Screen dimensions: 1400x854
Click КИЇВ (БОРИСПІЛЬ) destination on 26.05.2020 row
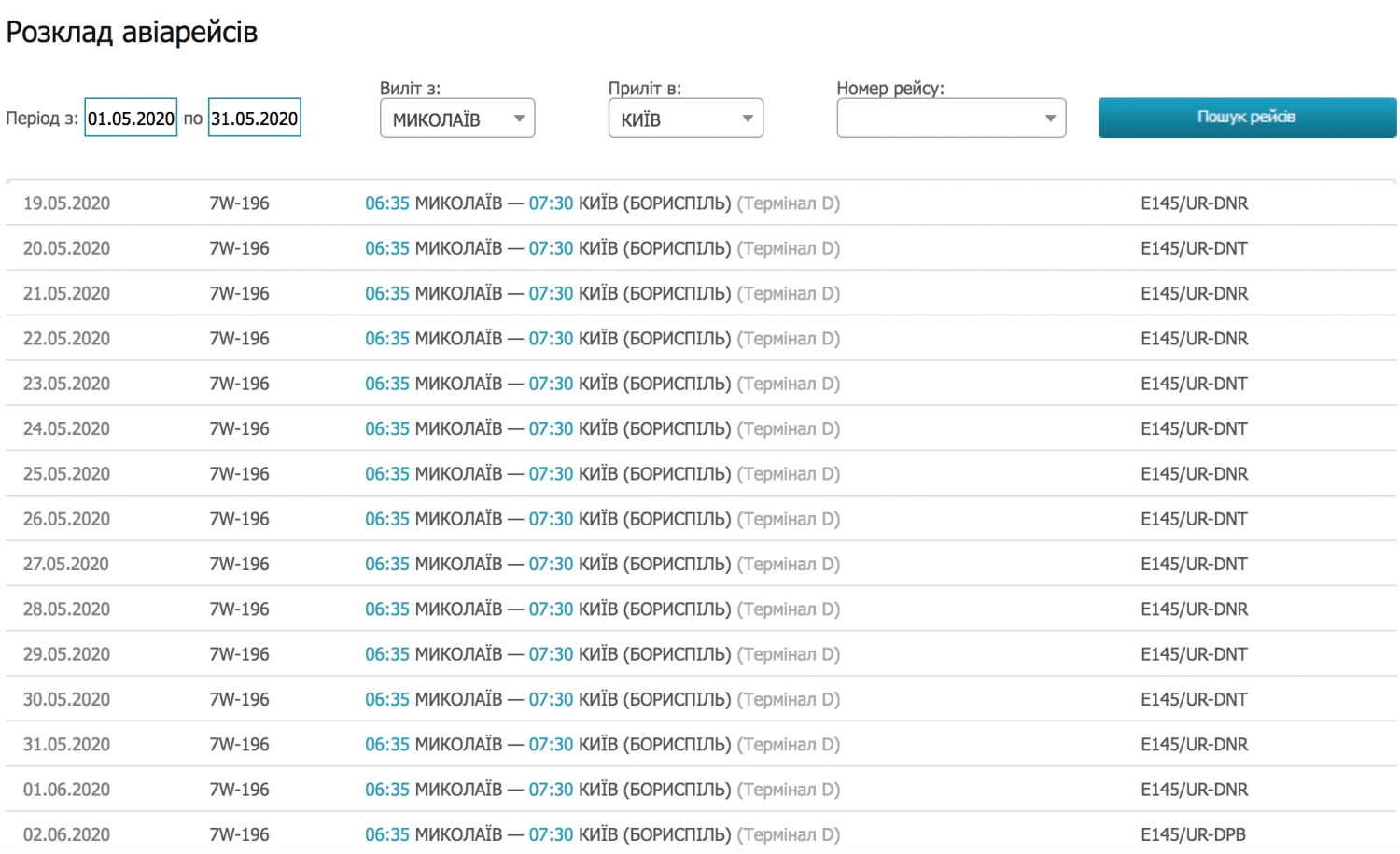pyautogui.click(x=654, y=519)
